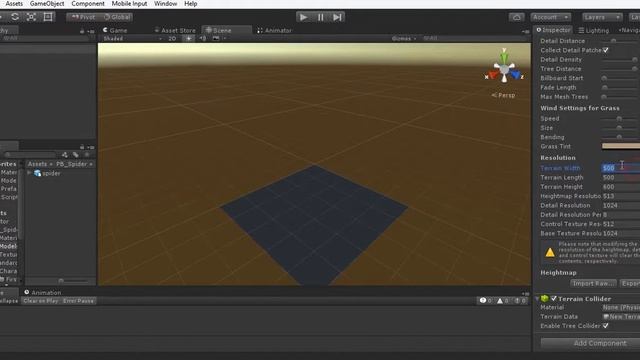Disable the Terrain Collider checkbox
This screenshot has width=640, height=360.
click(x=554, y=299)
